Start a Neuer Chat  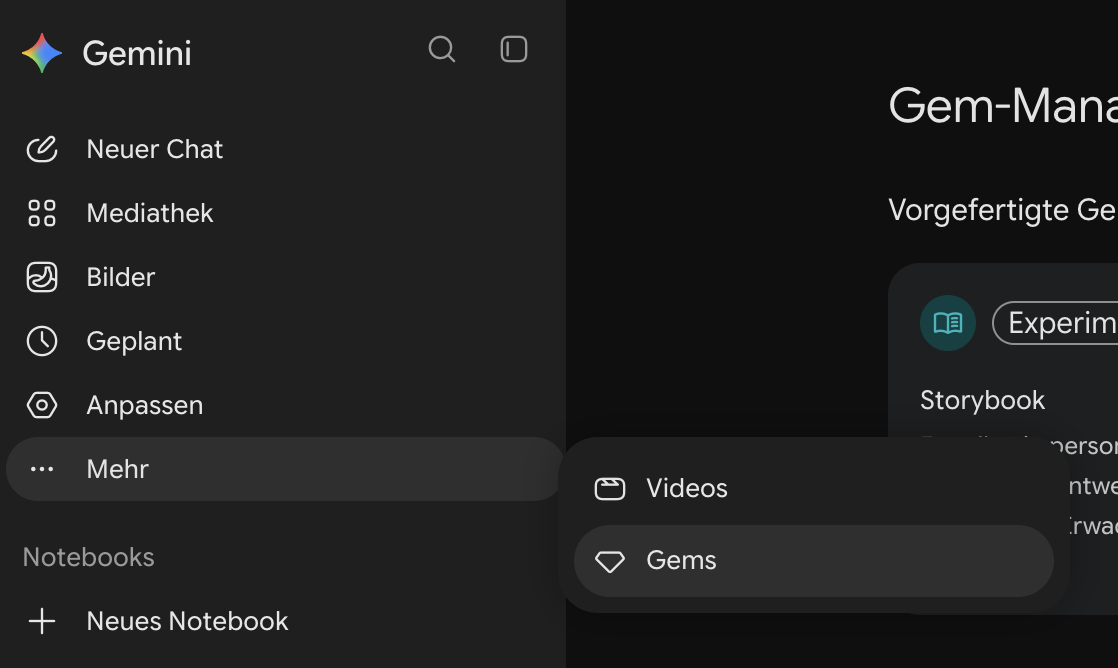(285, 149)
